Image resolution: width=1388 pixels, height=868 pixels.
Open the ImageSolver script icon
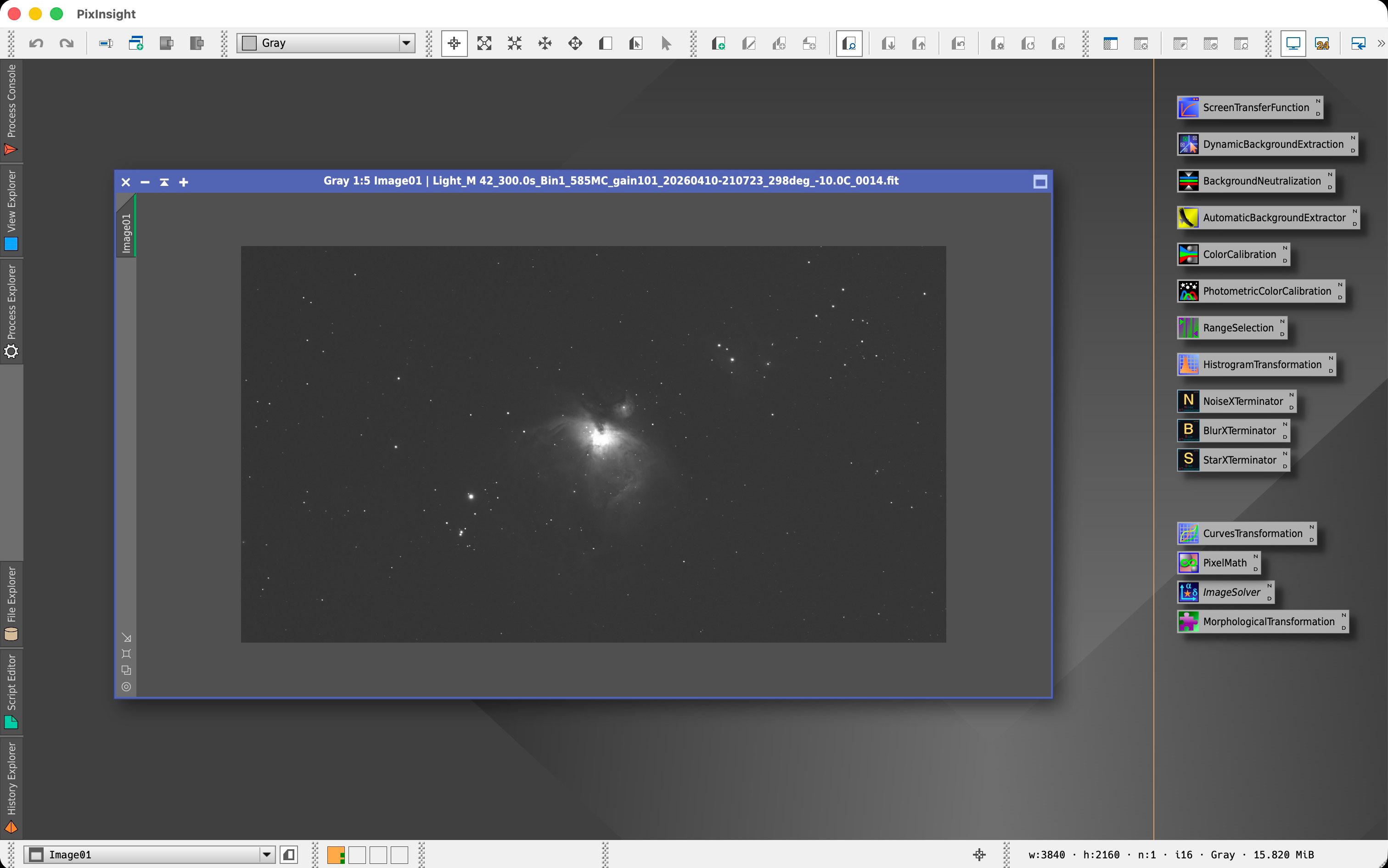(1225, 592)
